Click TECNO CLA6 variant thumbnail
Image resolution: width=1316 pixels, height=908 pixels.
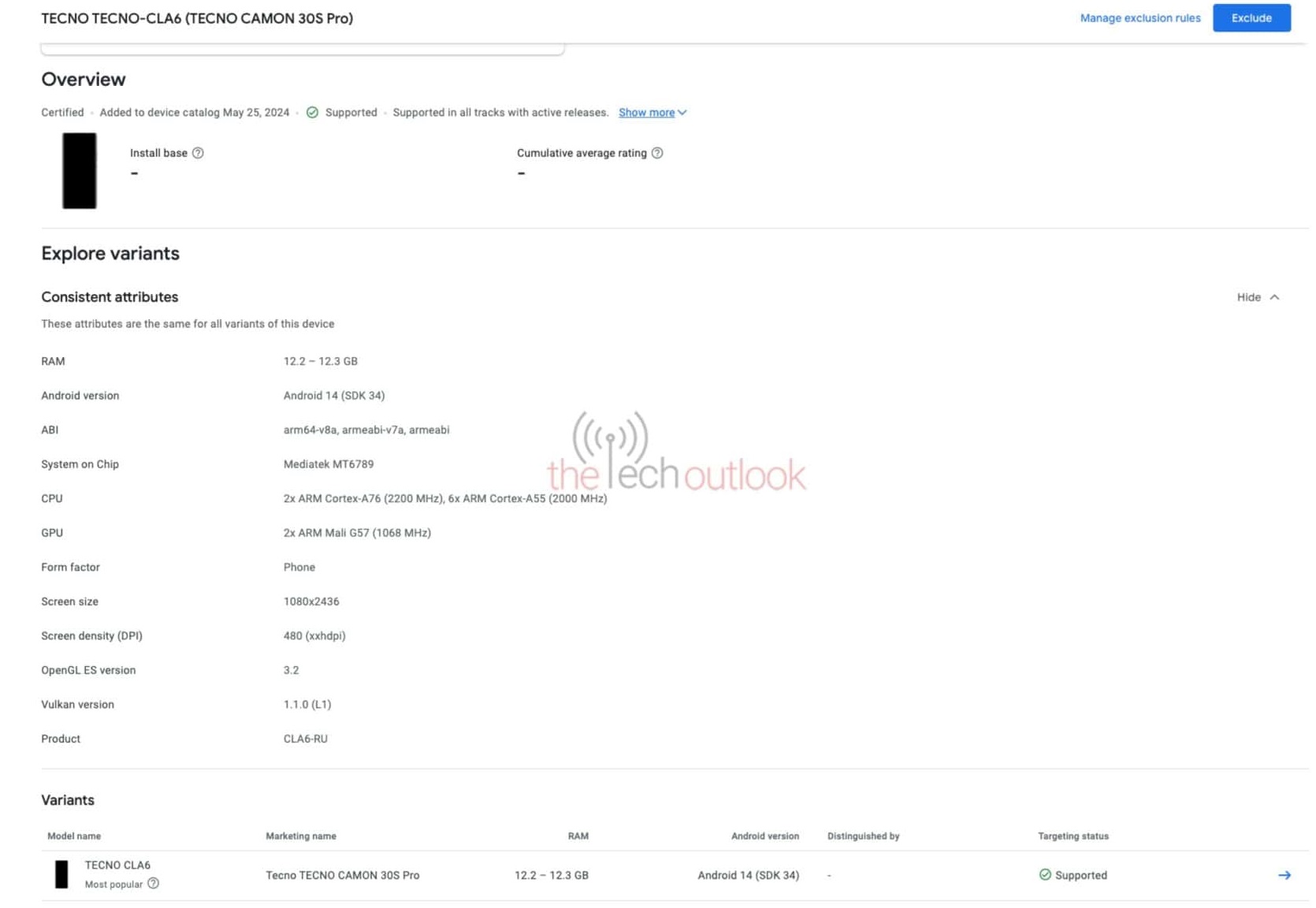point(61,874)
